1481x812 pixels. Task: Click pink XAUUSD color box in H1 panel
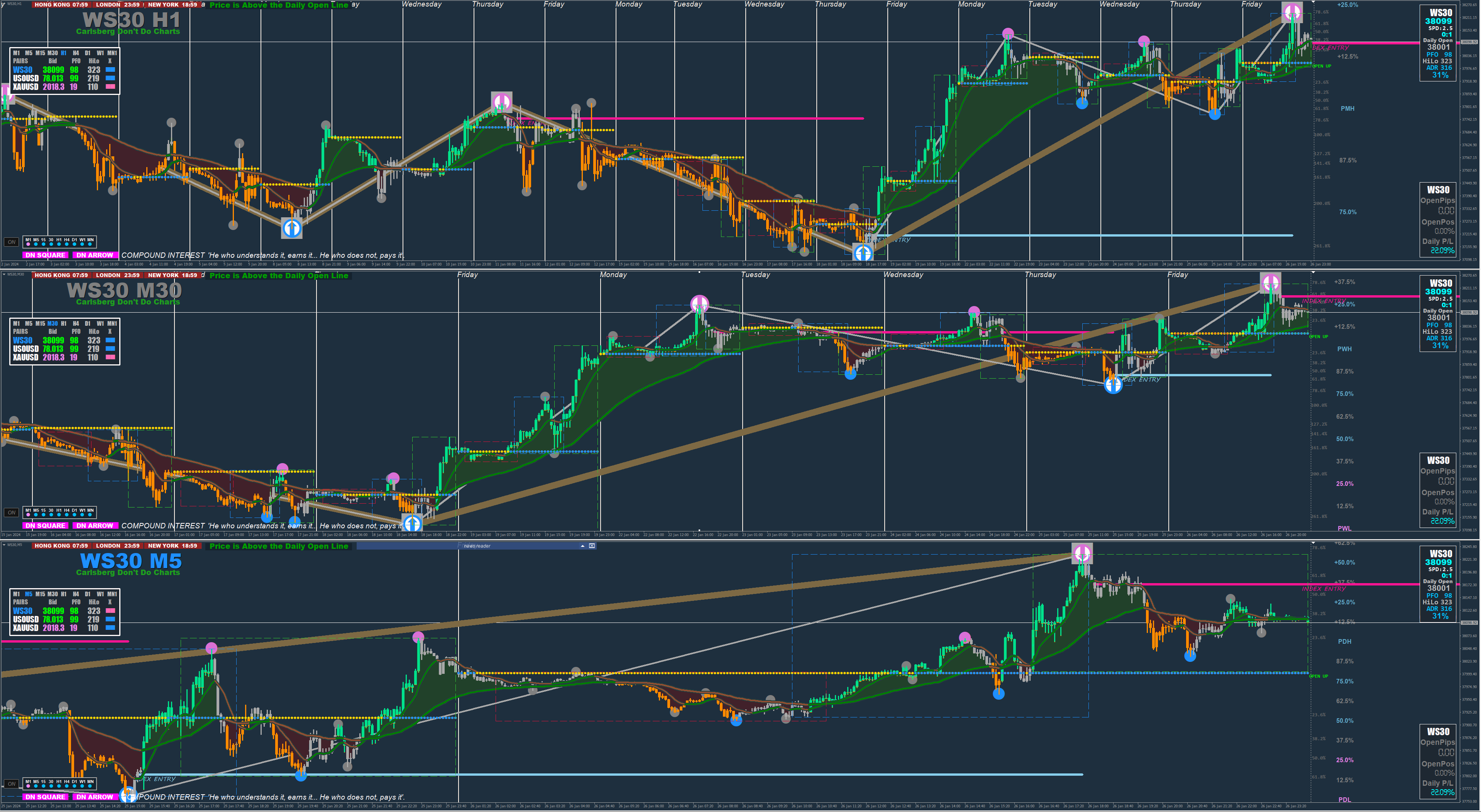point(110,87)
